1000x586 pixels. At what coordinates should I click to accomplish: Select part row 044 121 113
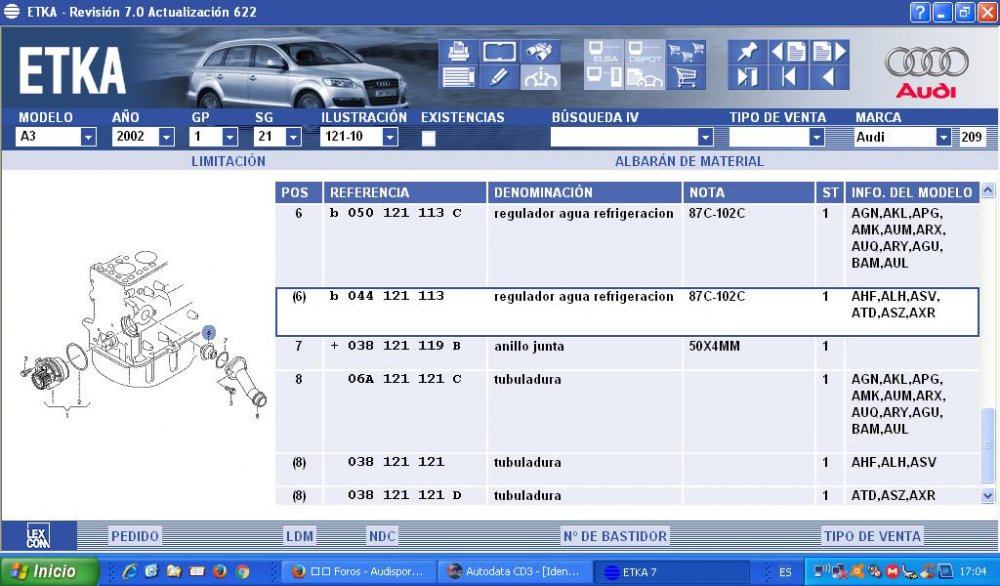click(627, 312)
